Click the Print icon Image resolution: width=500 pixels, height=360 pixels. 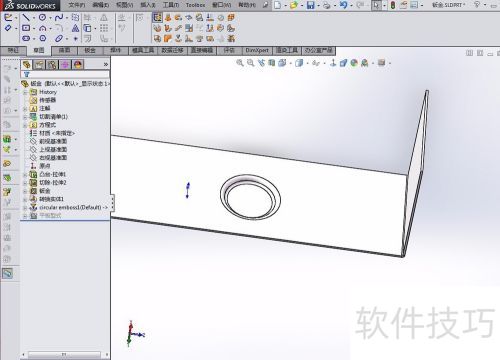click(327, 5)
